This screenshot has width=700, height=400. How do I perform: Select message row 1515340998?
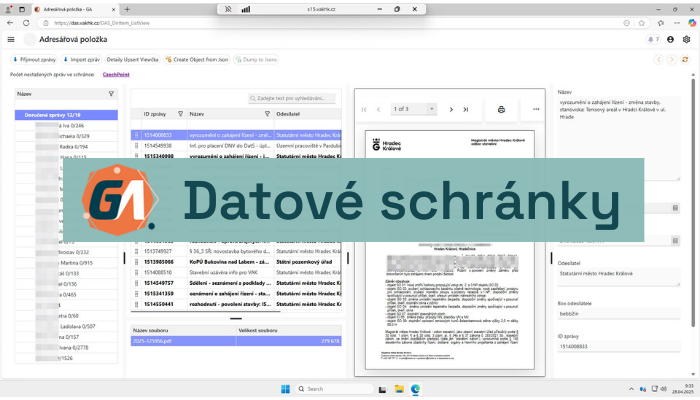[236, 156]
